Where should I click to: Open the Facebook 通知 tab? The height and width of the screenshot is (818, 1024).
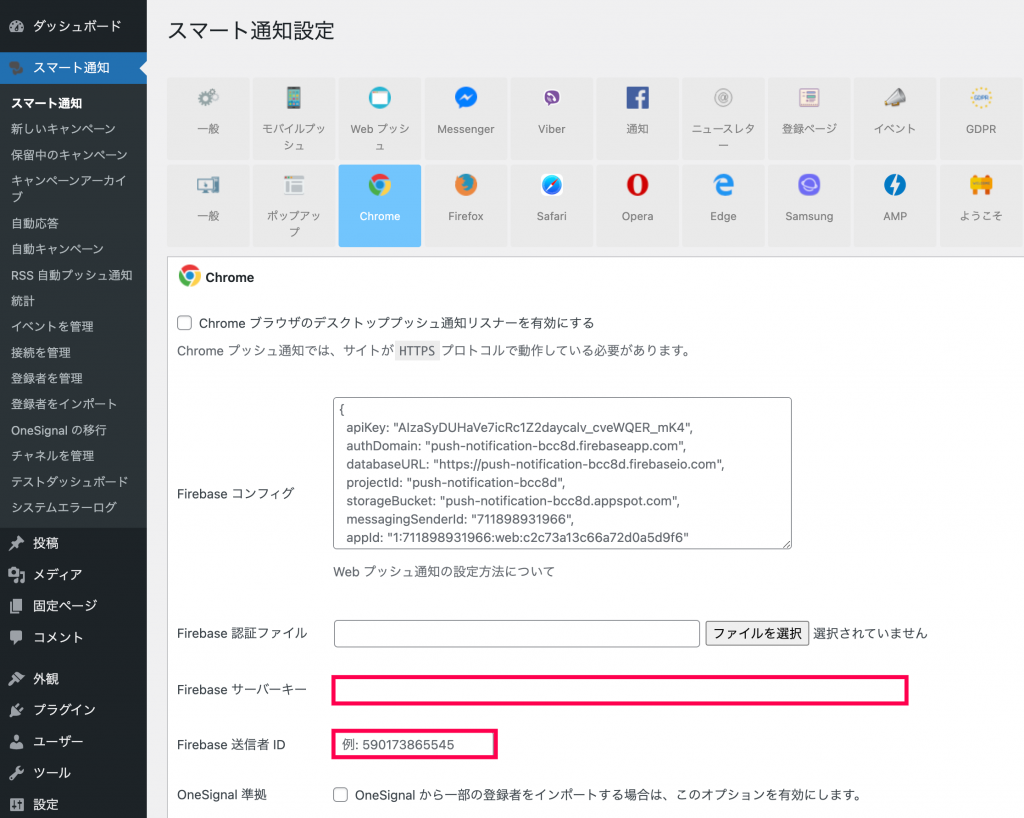point(637,119)
